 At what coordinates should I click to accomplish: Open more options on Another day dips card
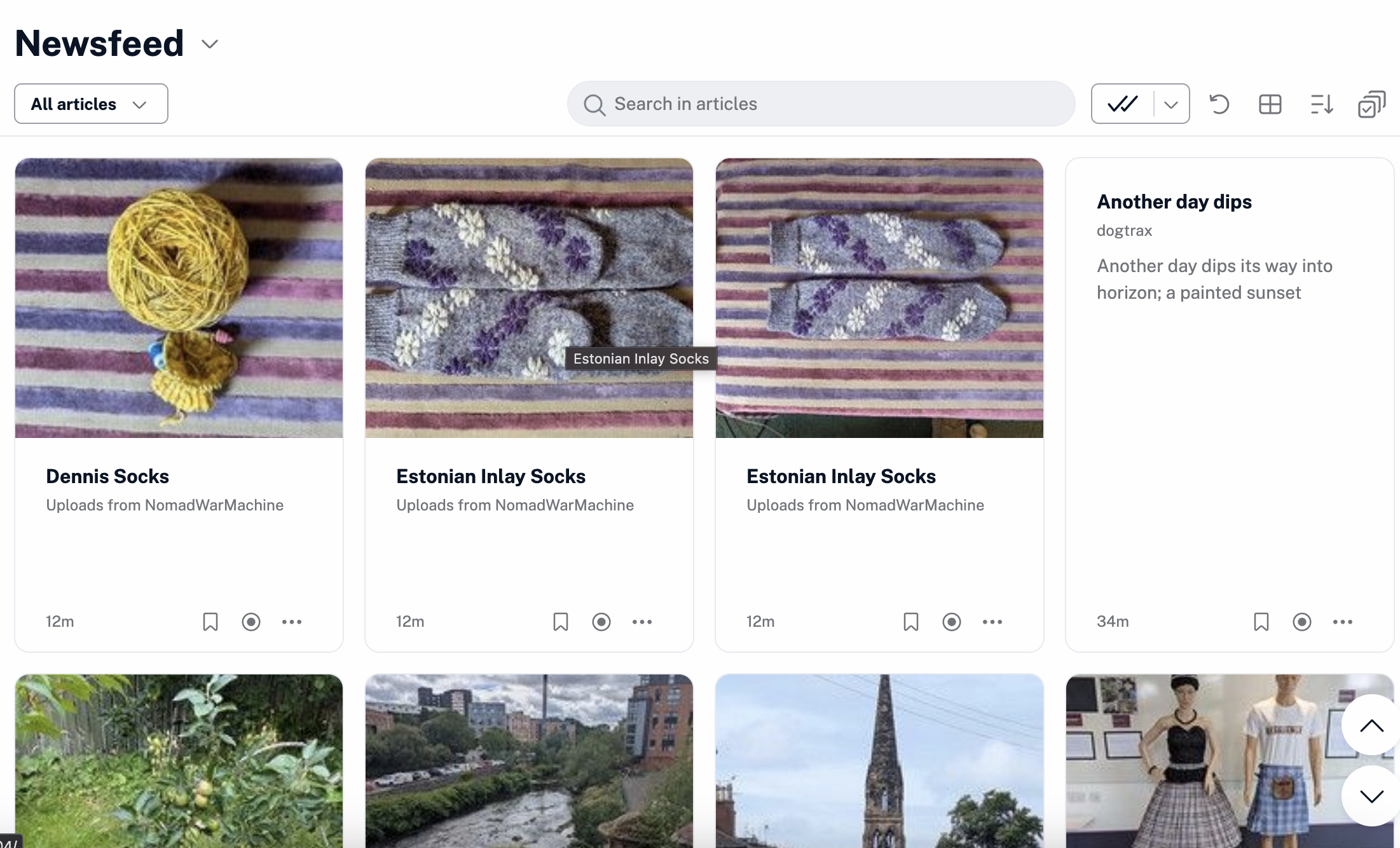click(1343, 622)
